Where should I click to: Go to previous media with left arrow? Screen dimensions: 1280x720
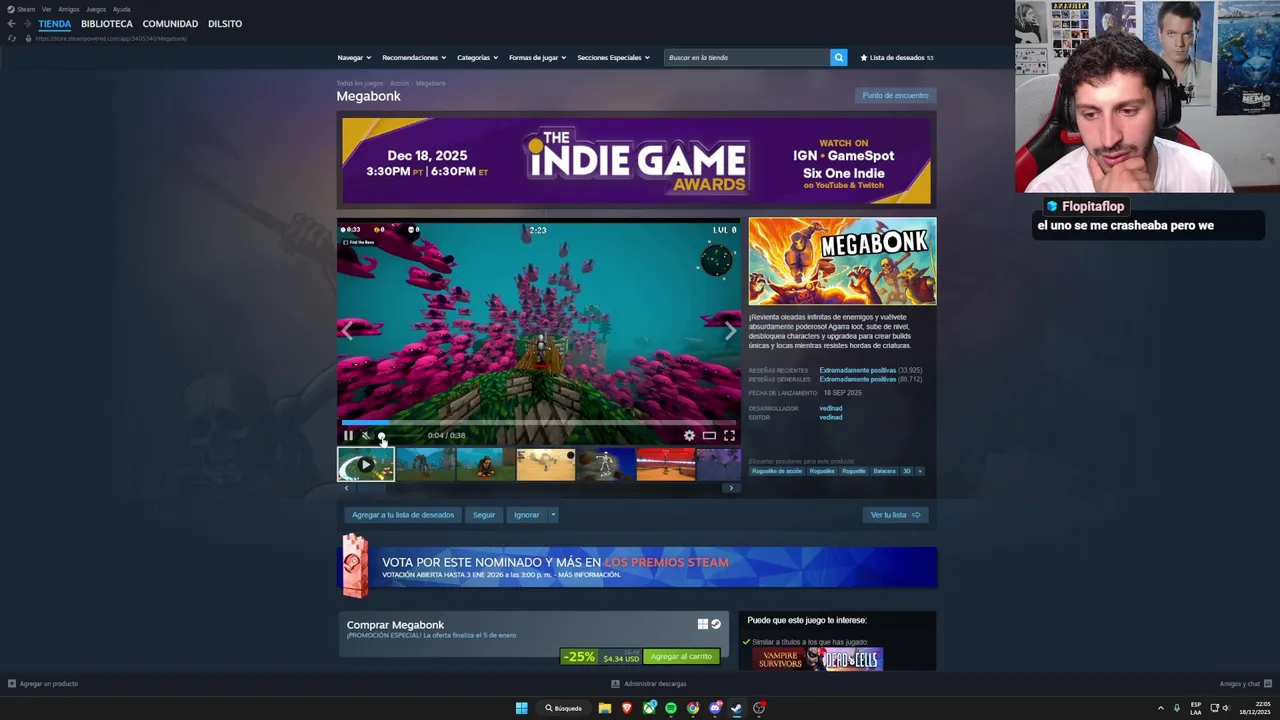[x=347, y=331]
